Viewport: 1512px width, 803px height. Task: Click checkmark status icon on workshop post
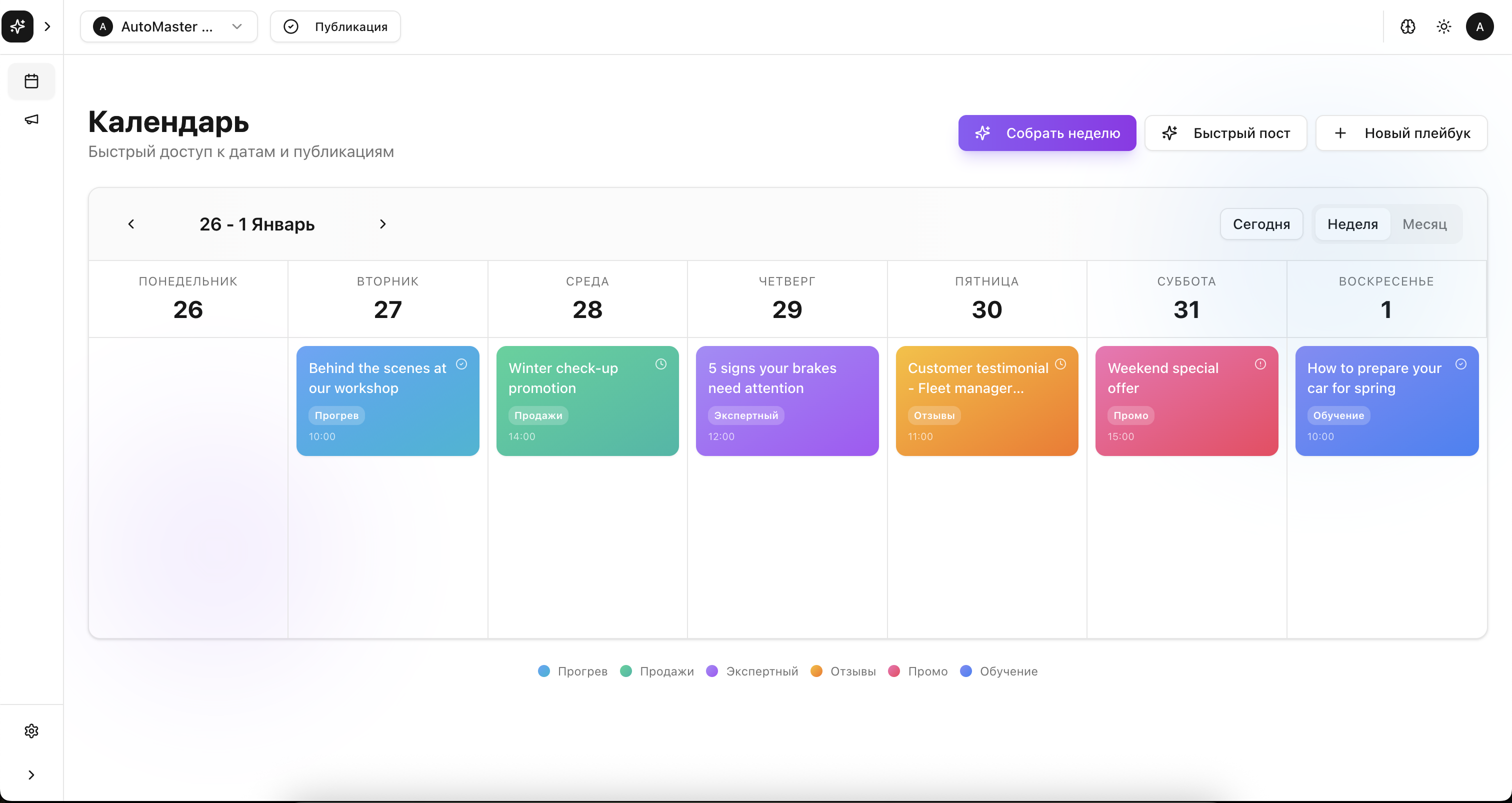click(461, 364)
